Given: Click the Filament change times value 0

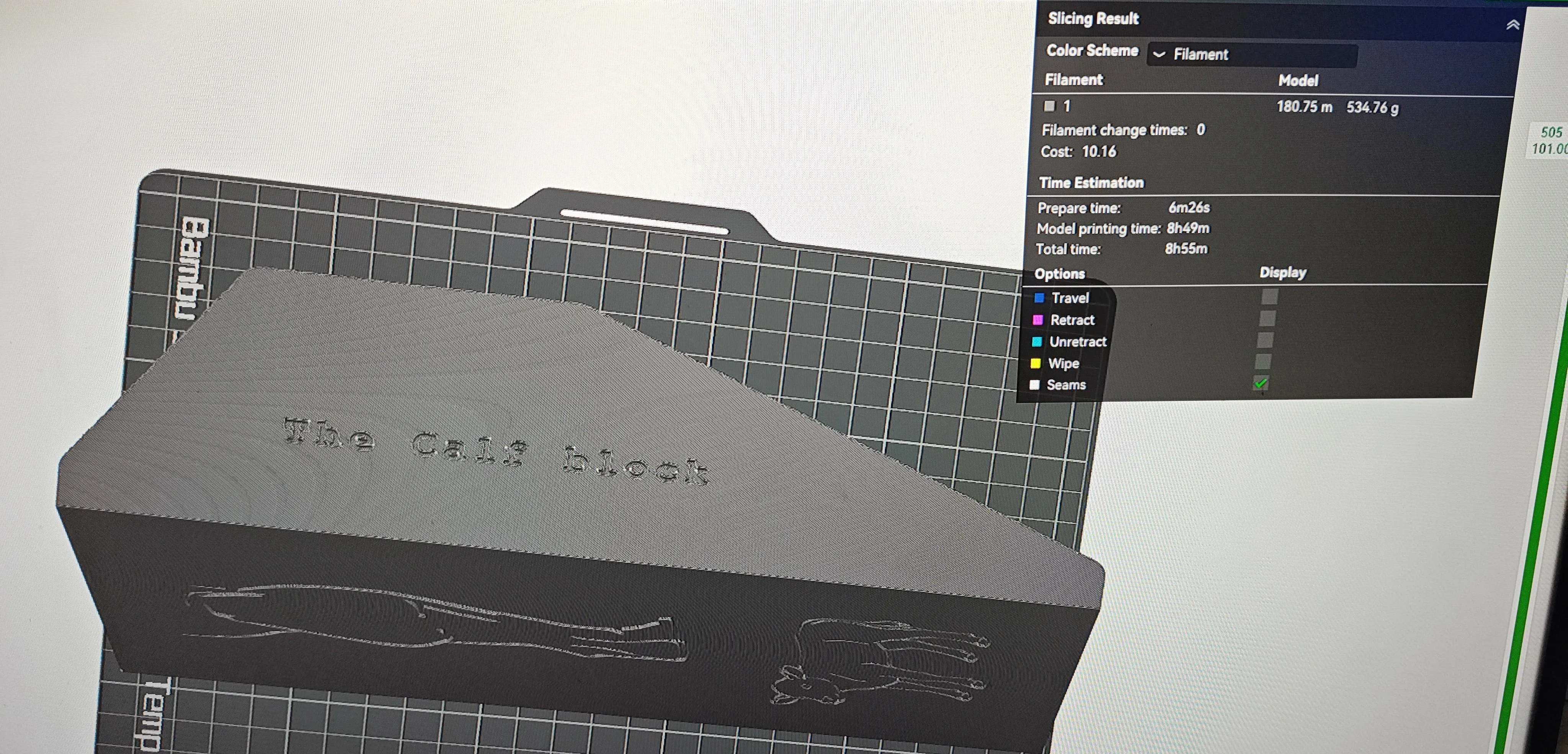Looking at the screenshot, I should point(1200,130).
